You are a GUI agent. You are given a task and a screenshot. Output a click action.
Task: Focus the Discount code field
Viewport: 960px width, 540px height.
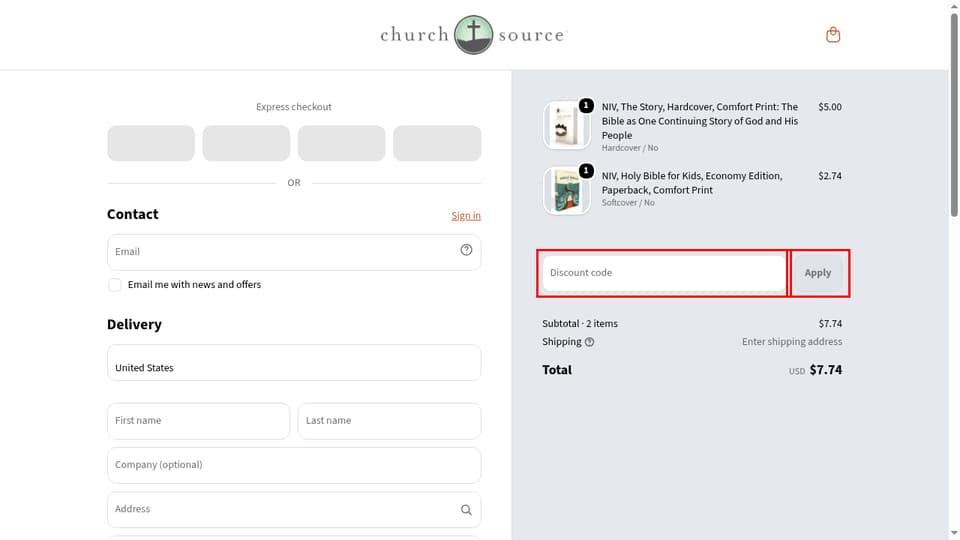coord(664,273)
